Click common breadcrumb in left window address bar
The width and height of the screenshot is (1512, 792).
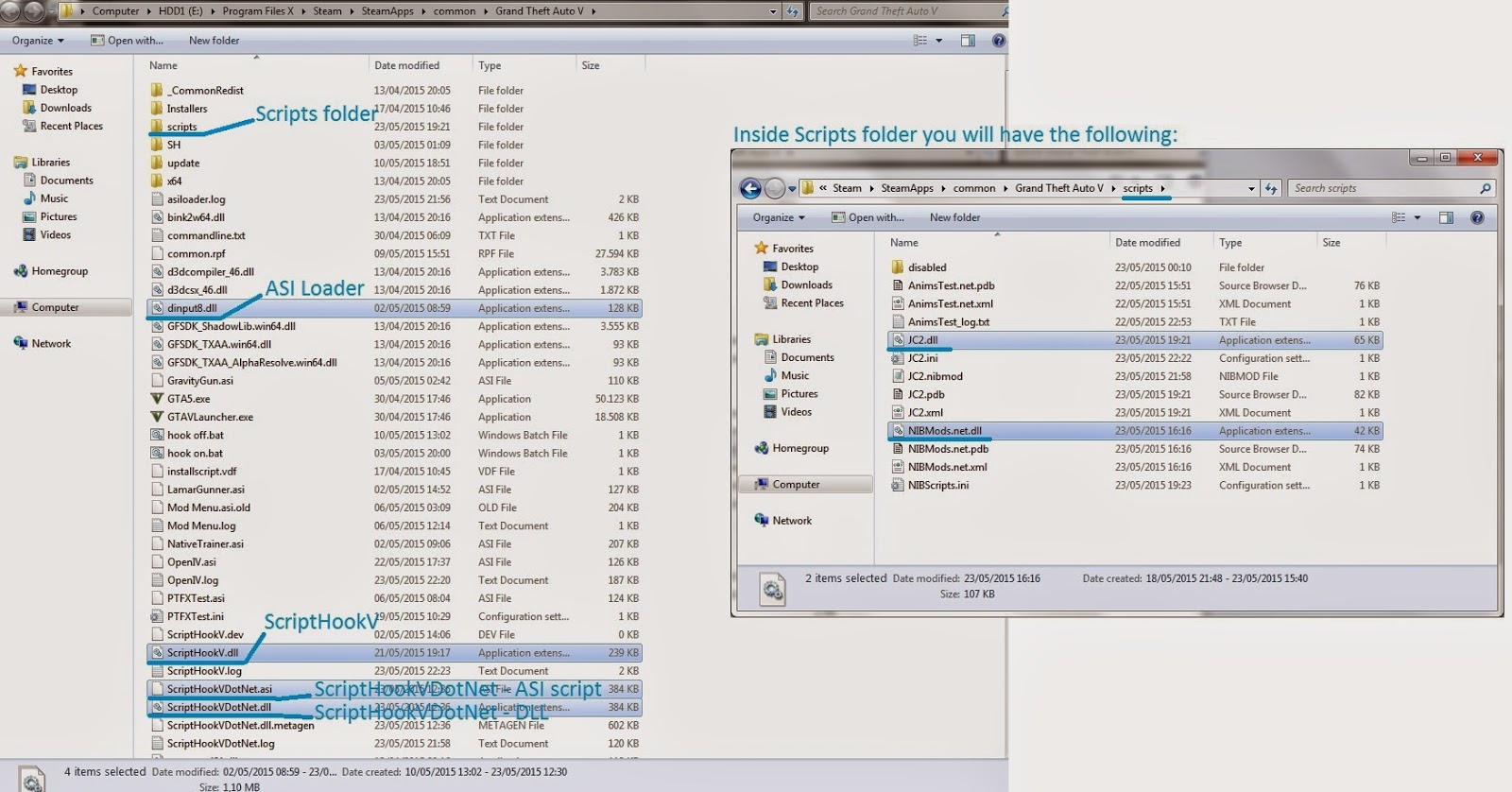(455, 11)
